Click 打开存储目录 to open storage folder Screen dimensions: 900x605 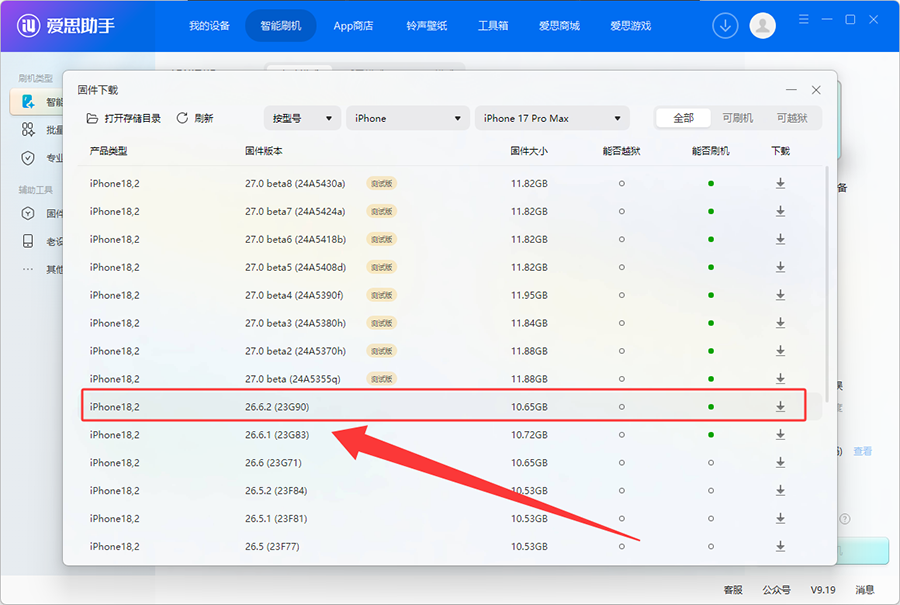point(123,118)
